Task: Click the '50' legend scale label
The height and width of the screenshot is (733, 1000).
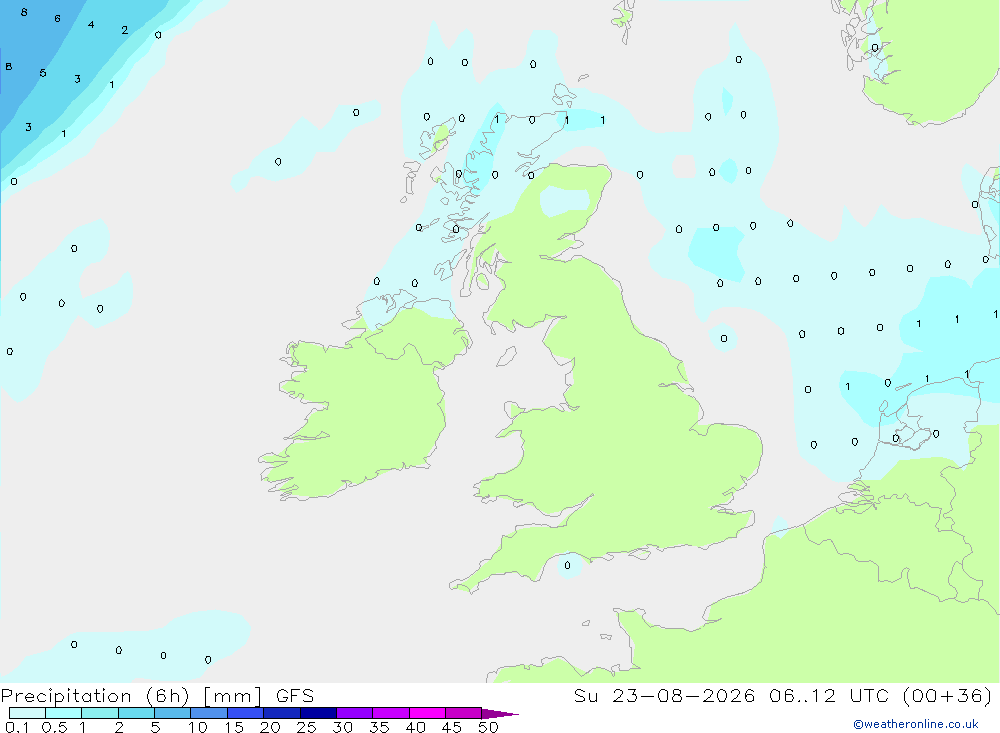Action: coord(488,727)
